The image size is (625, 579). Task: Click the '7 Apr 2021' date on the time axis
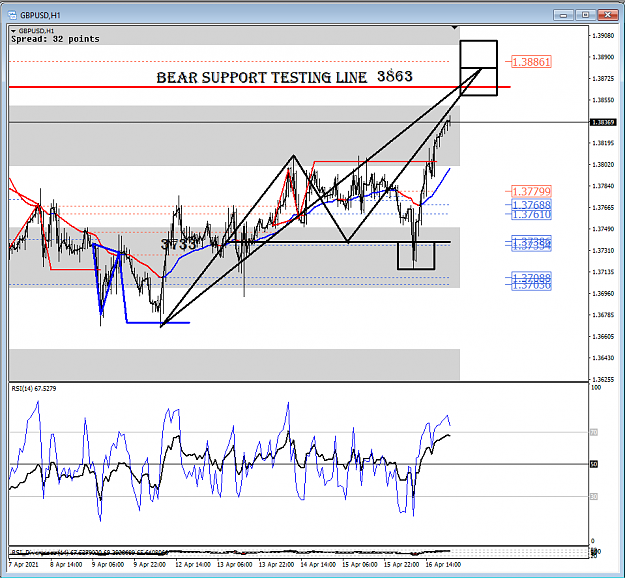24,565
